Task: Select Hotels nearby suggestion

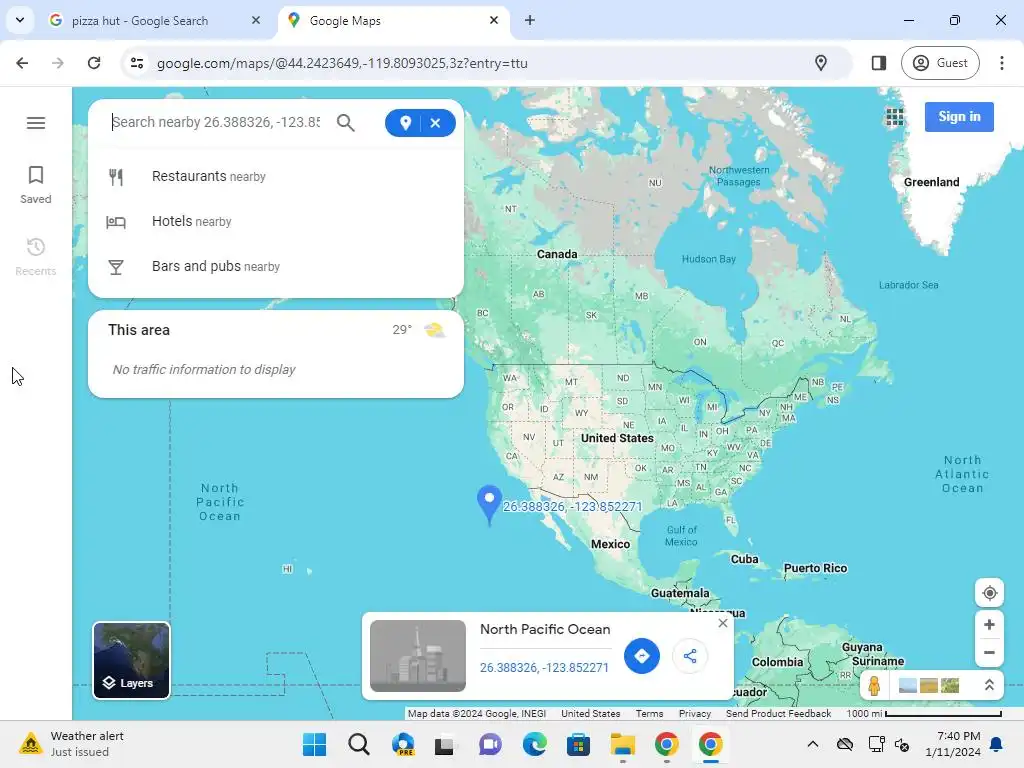Action: point(276,221)
